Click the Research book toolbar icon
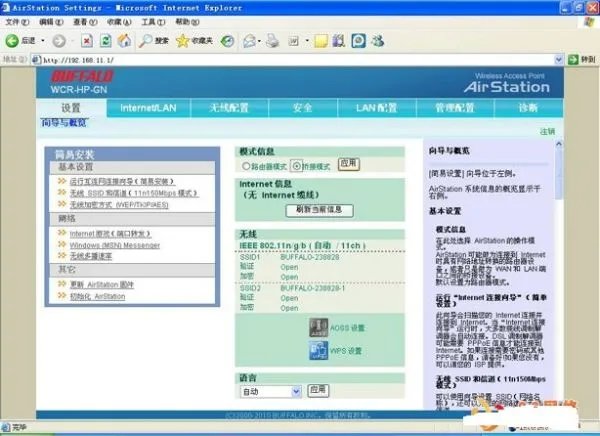 click(338, 41)
